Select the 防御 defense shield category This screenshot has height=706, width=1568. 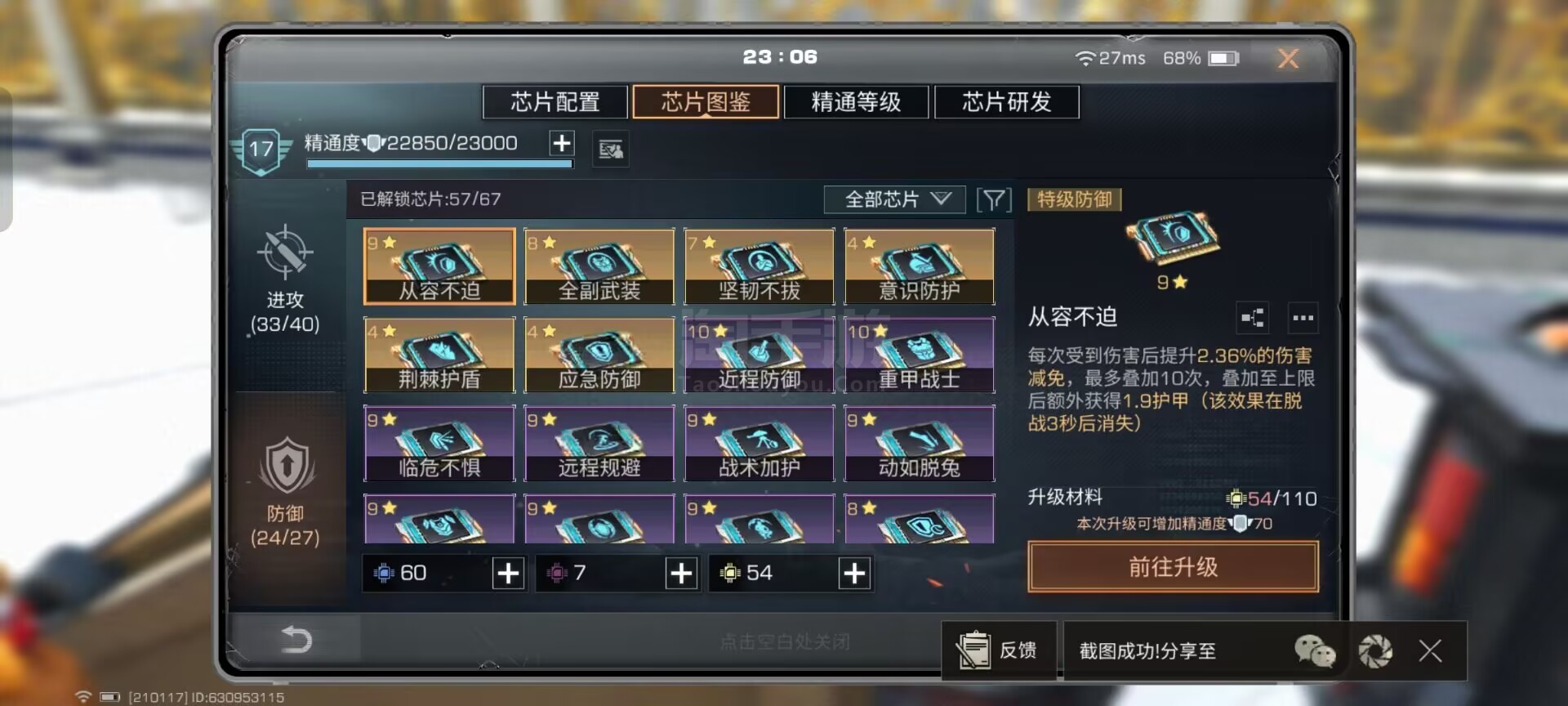tap(286, 465)
